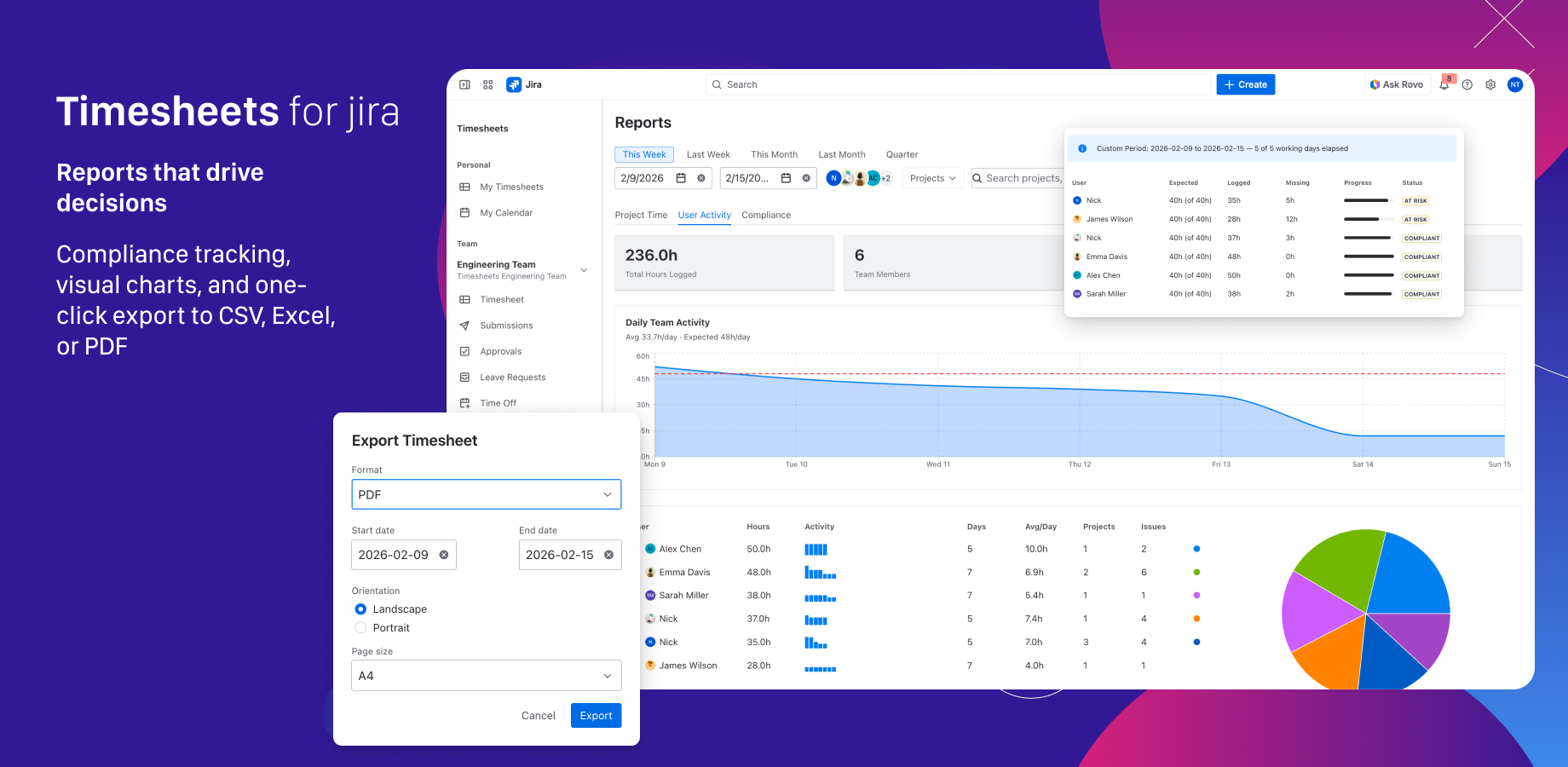The image size is (1568, 767).
Task: Click the Create button
Action: tap(1245, 84)
